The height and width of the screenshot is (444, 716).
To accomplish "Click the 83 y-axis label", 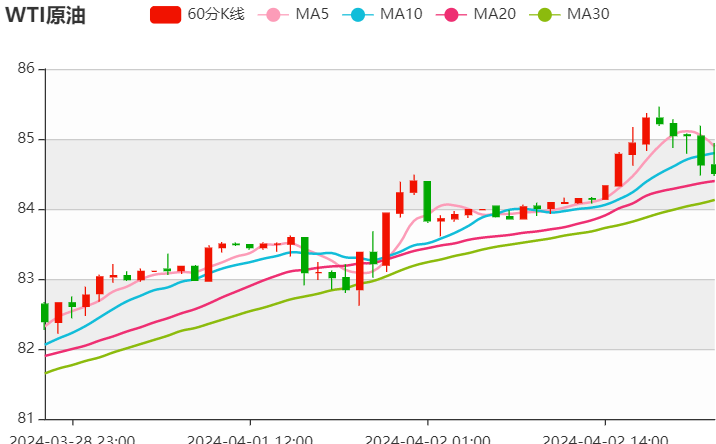I will 26,279.
